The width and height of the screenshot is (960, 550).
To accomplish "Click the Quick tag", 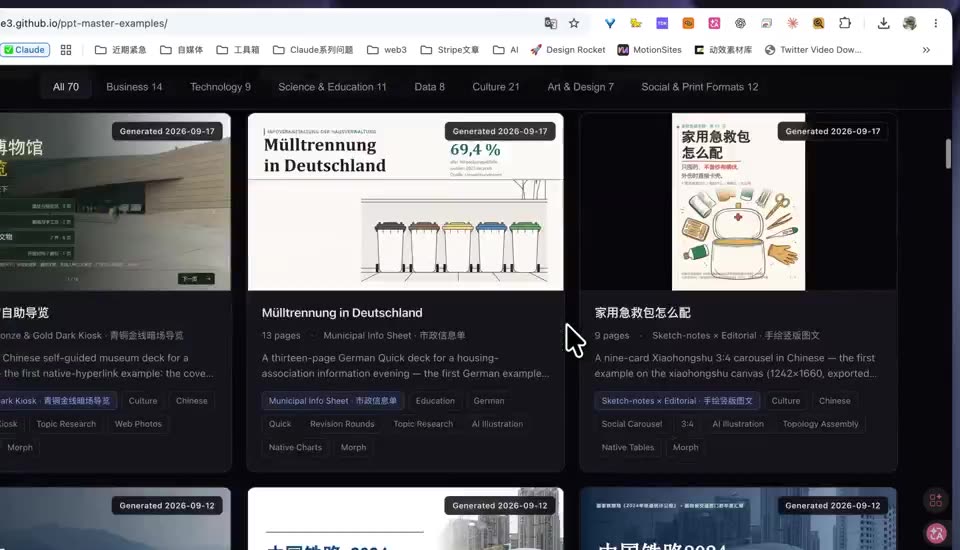I will coord(280,424).
